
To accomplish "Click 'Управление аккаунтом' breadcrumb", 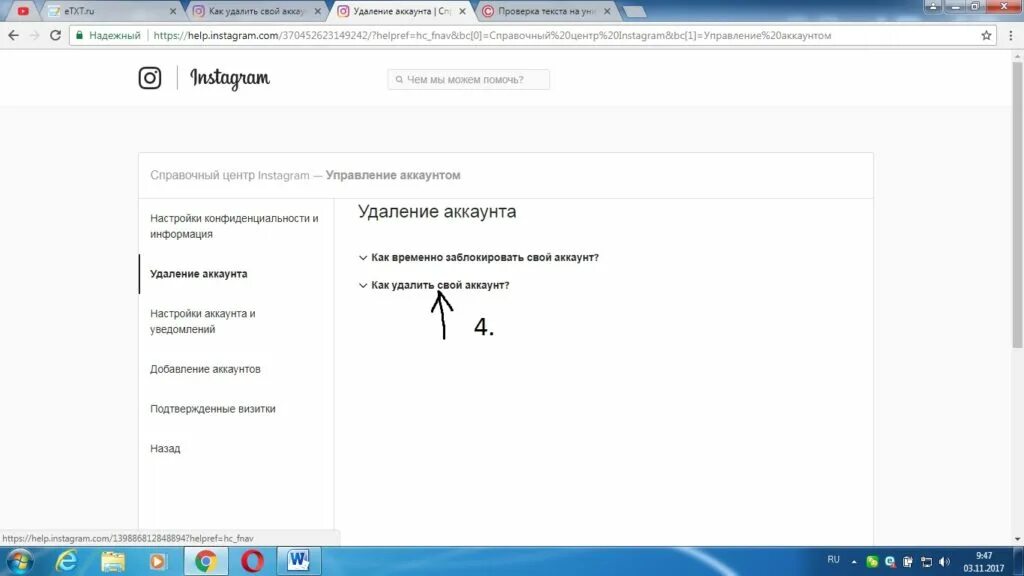I will coord(393,175).
